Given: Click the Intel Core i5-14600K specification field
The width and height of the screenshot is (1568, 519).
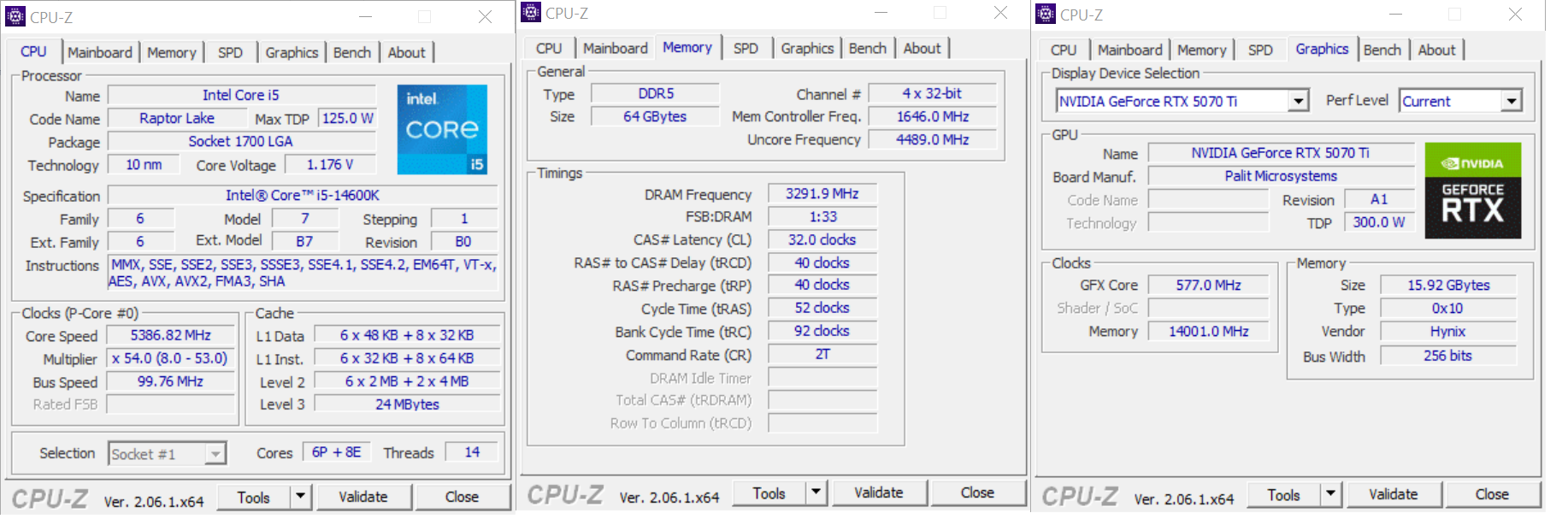Looking at the screenshot, I should click(x=303, y=196).
